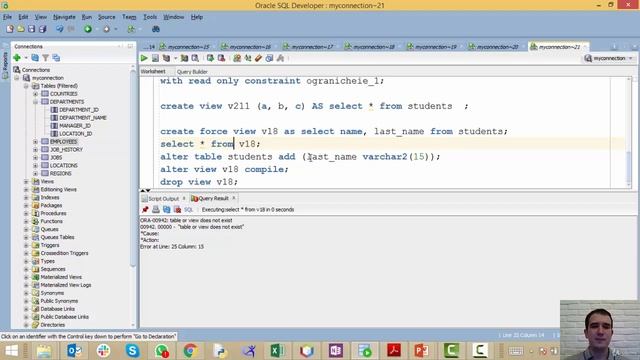Click the SQL History icon
The image size is (640, 360).
[x=269, y=58]
